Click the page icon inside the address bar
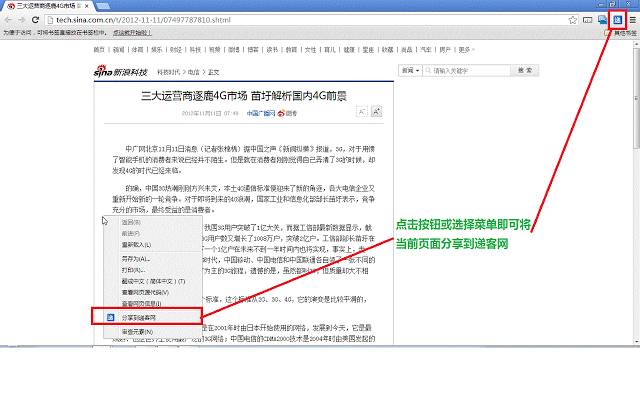This screenshot has height=400, width=640. (50, 20)
